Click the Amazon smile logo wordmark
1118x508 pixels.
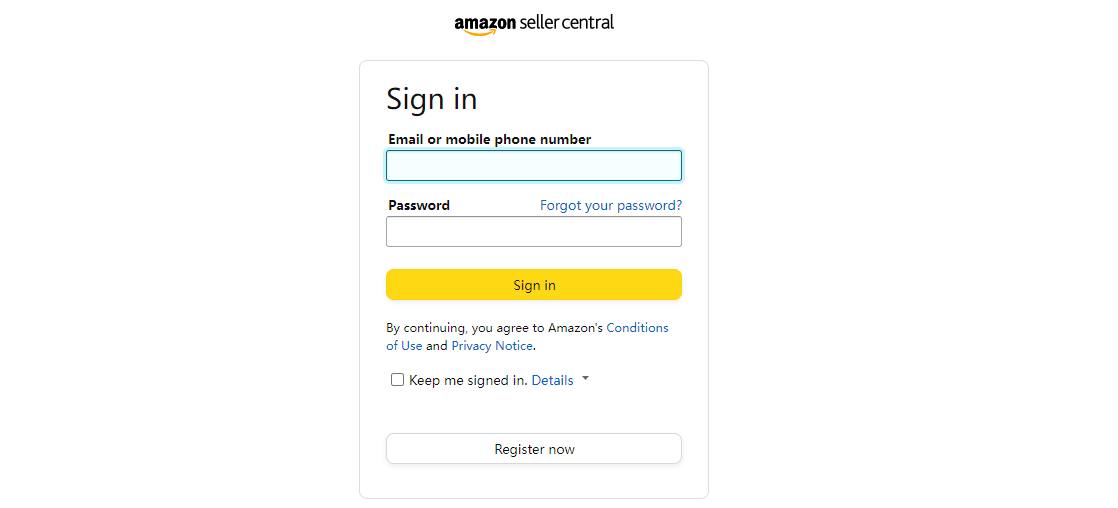click(486, 24)
